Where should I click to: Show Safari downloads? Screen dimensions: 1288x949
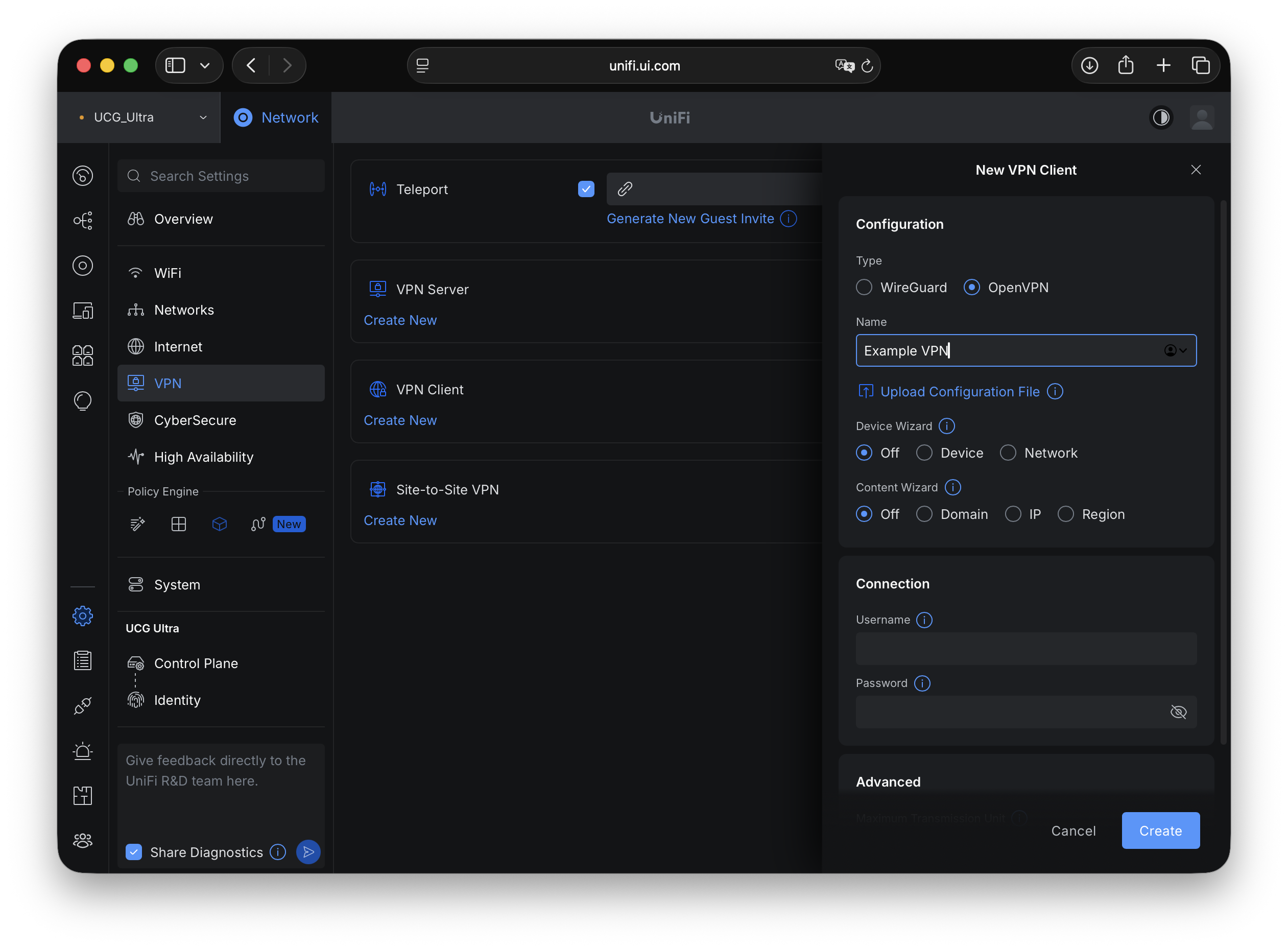pyautogui.click(x=1089, y=65)
